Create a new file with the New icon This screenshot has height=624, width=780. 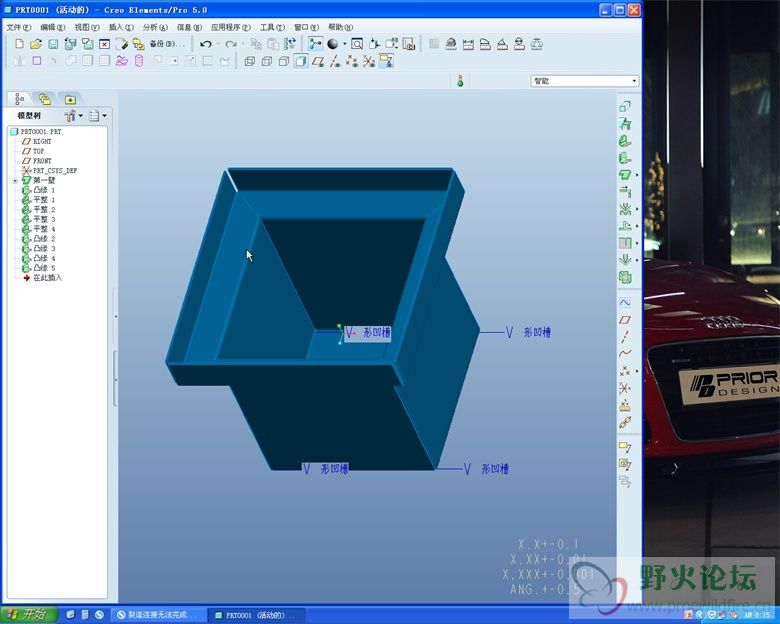(x=19, y=44)
